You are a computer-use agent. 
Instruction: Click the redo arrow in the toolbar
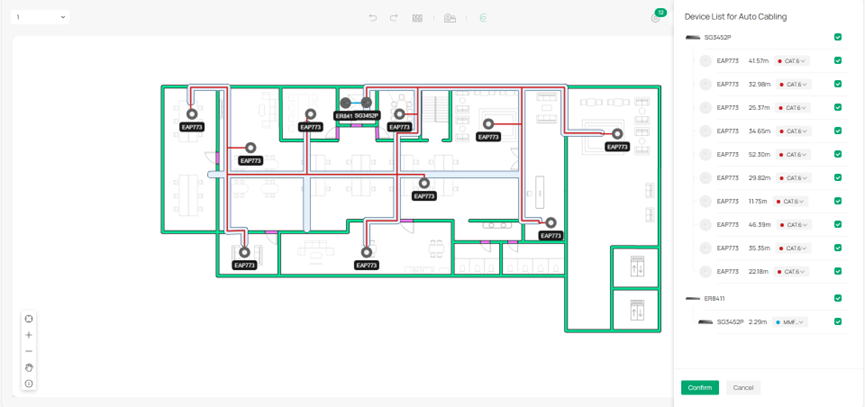(394, 18)
